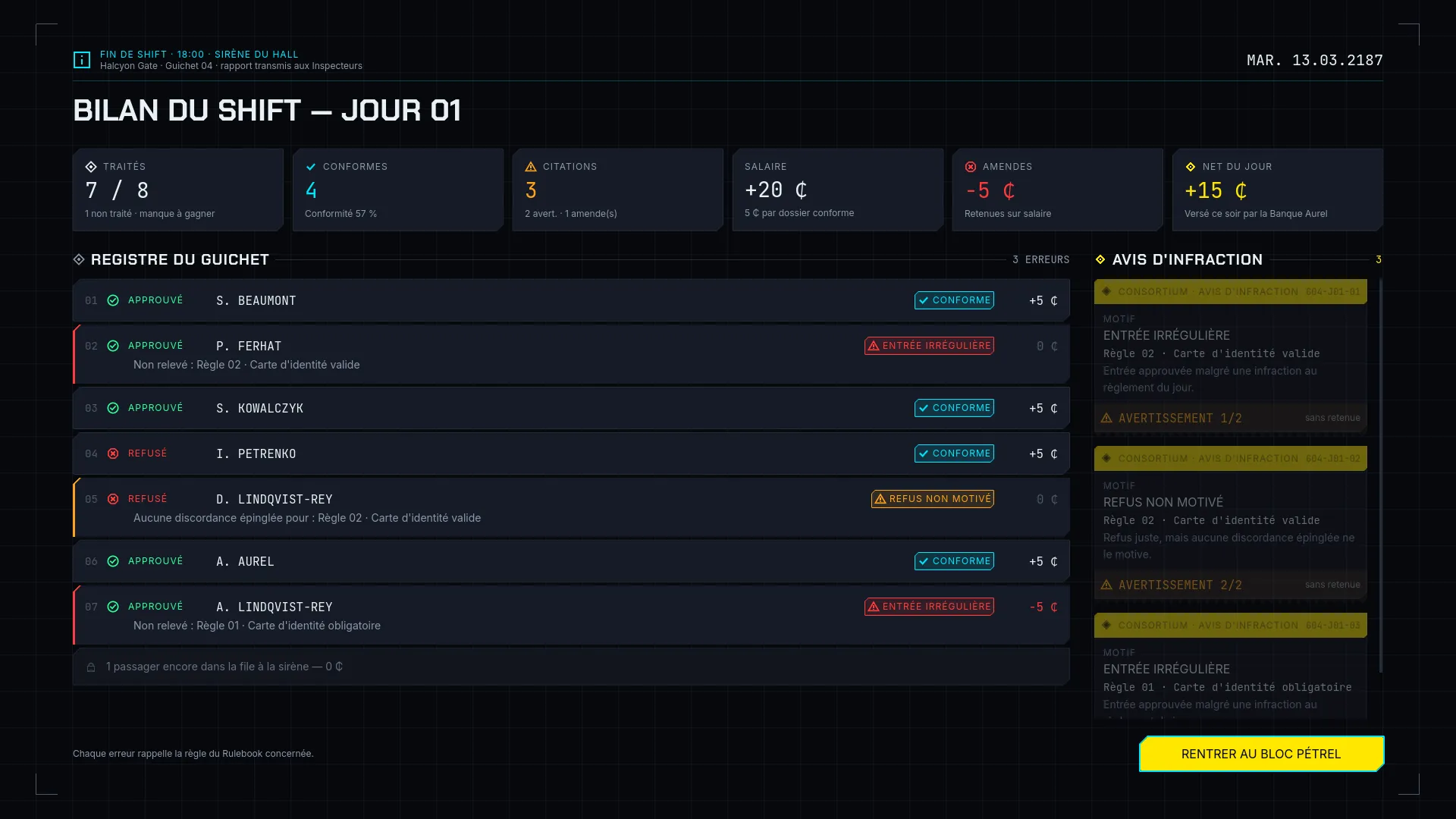Click the refused cross icon for D. LINDQVIST-REY

[x=113, y=499]
